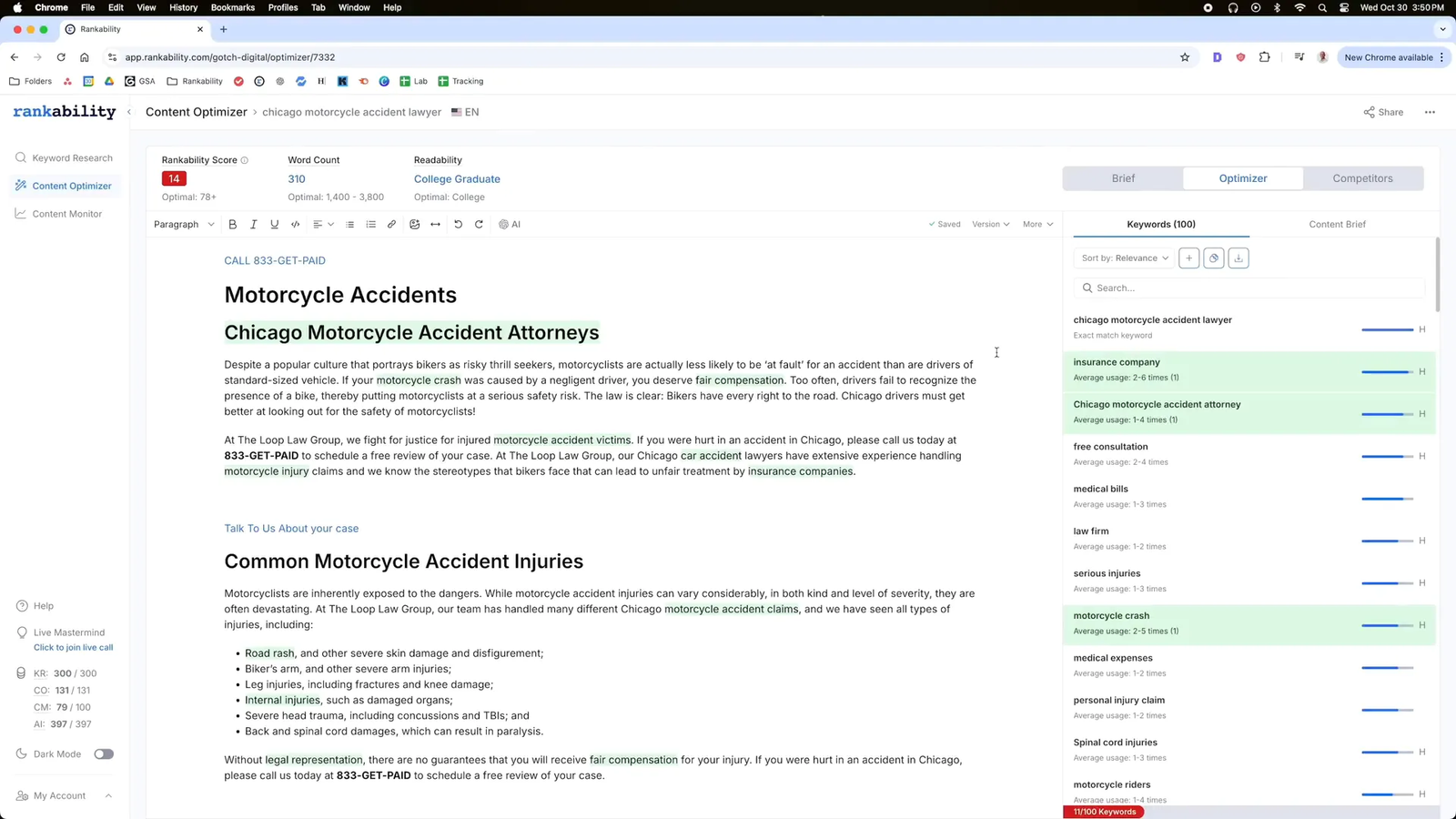Apply italic formatting
This screenshot has height=819, width=1456.
(254, 224)
